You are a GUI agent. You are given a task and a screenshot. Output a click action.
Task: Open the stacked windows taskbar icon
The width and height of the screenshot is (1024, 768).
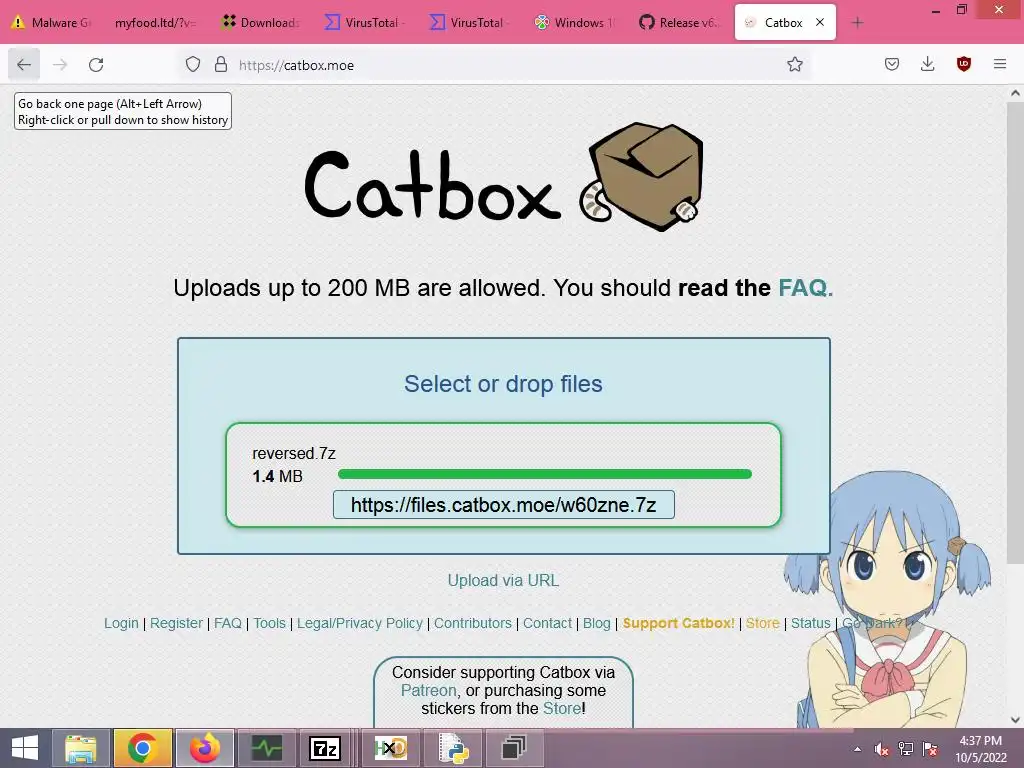click(514, 748)
